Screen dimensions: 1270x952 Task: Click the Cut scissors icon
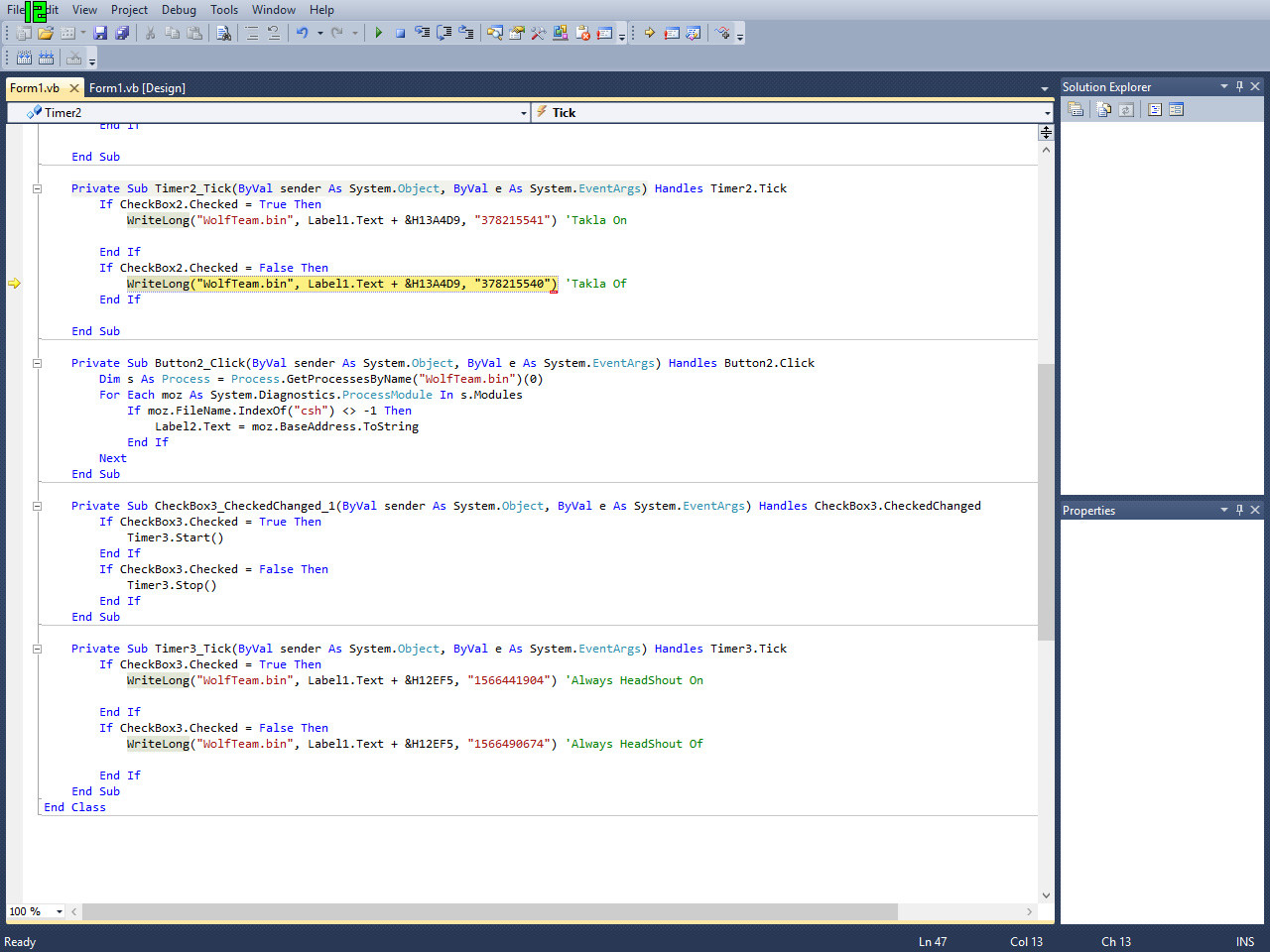[x=150, y=33]
